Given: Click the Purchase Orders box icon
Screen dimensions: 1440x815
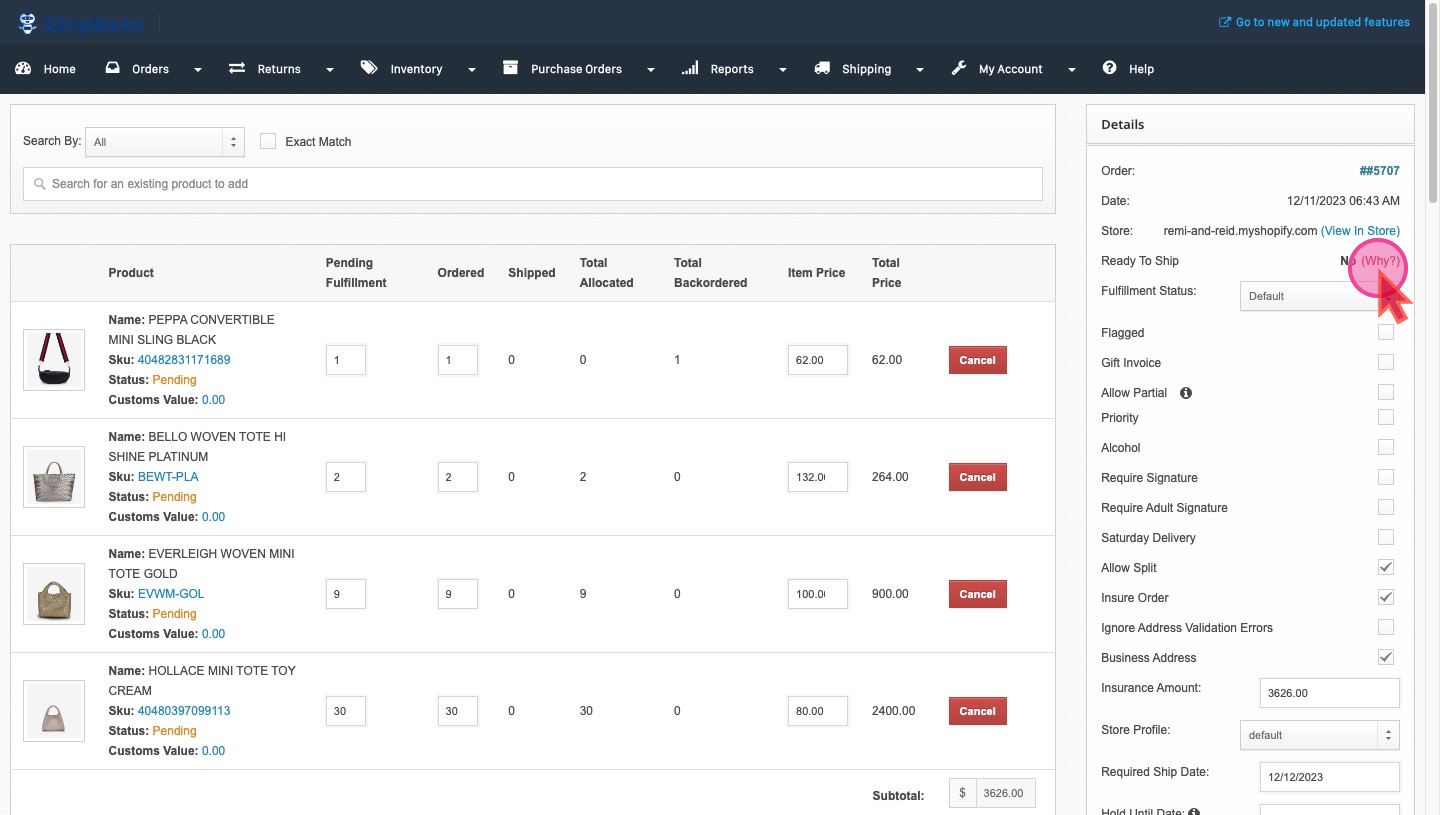Looking at the screenshot, I should click(511, 68).
